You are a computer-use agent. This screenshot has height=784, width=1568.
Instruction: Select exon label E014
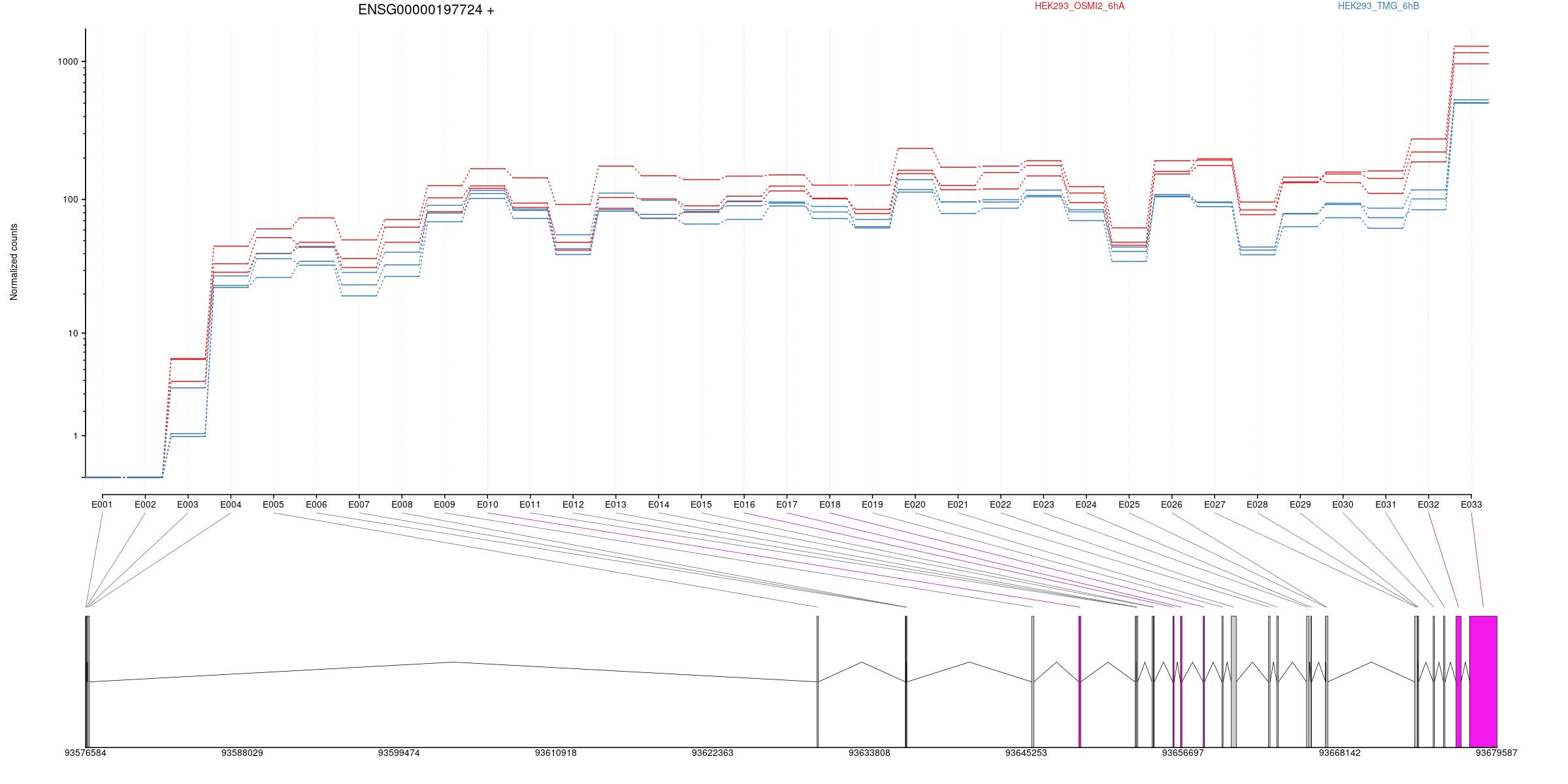coord(659,504)
